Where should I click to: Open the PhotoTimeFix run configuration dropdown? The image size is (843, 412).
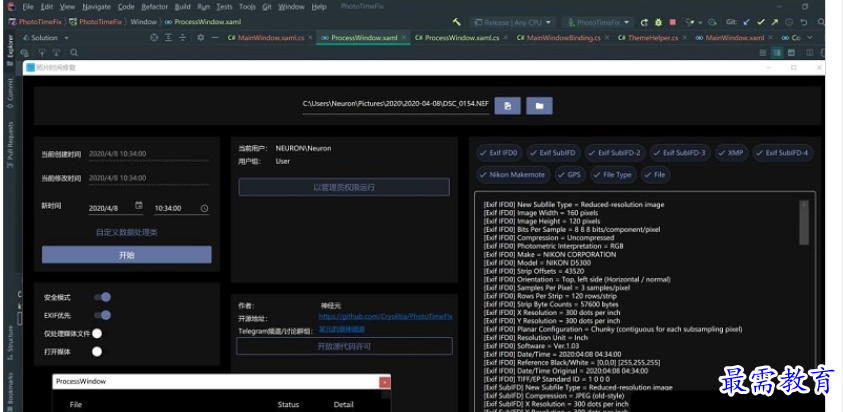598,23
